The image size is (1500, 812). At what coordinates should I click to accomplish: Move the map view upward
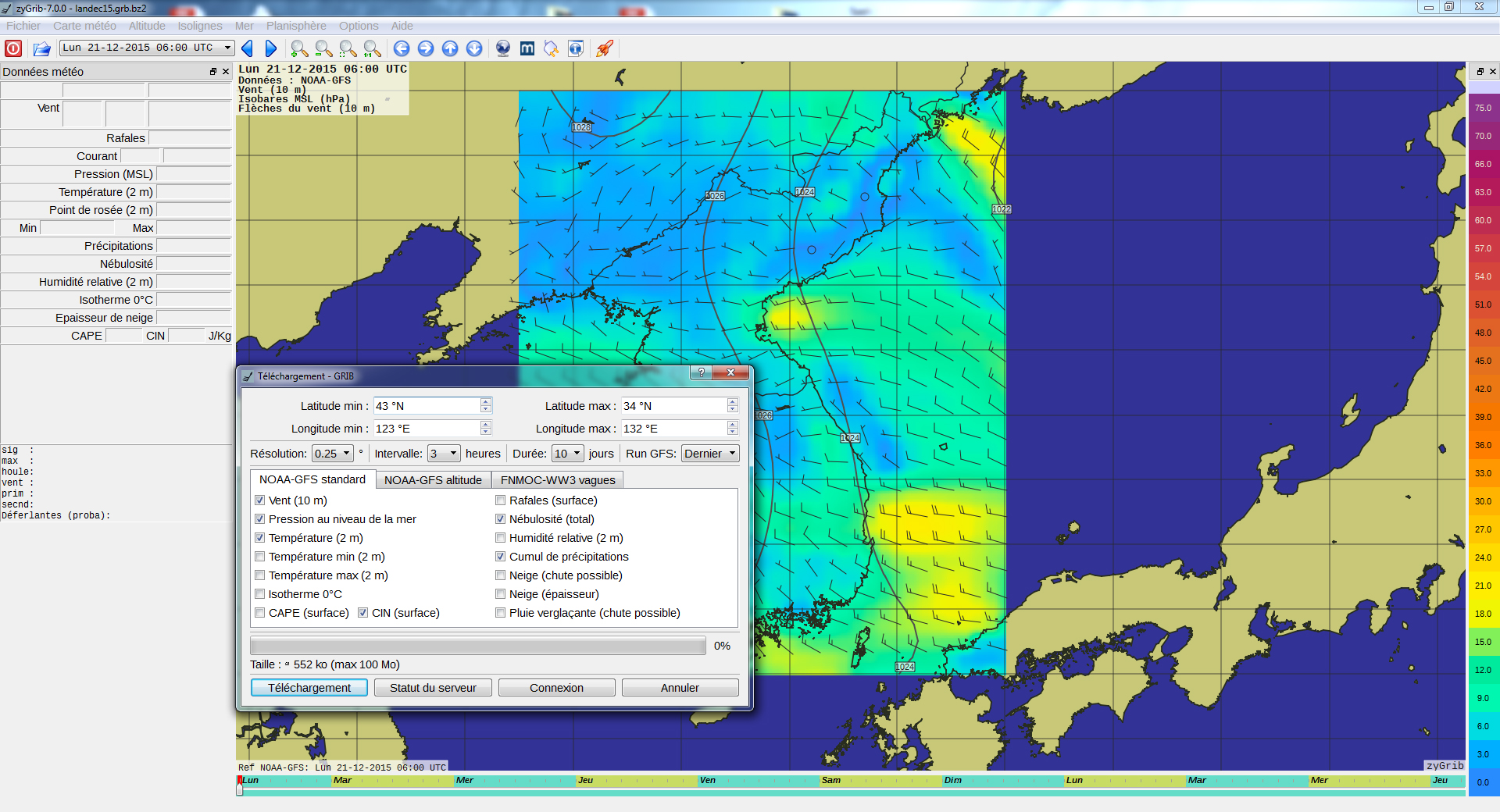tap(450, 48)
